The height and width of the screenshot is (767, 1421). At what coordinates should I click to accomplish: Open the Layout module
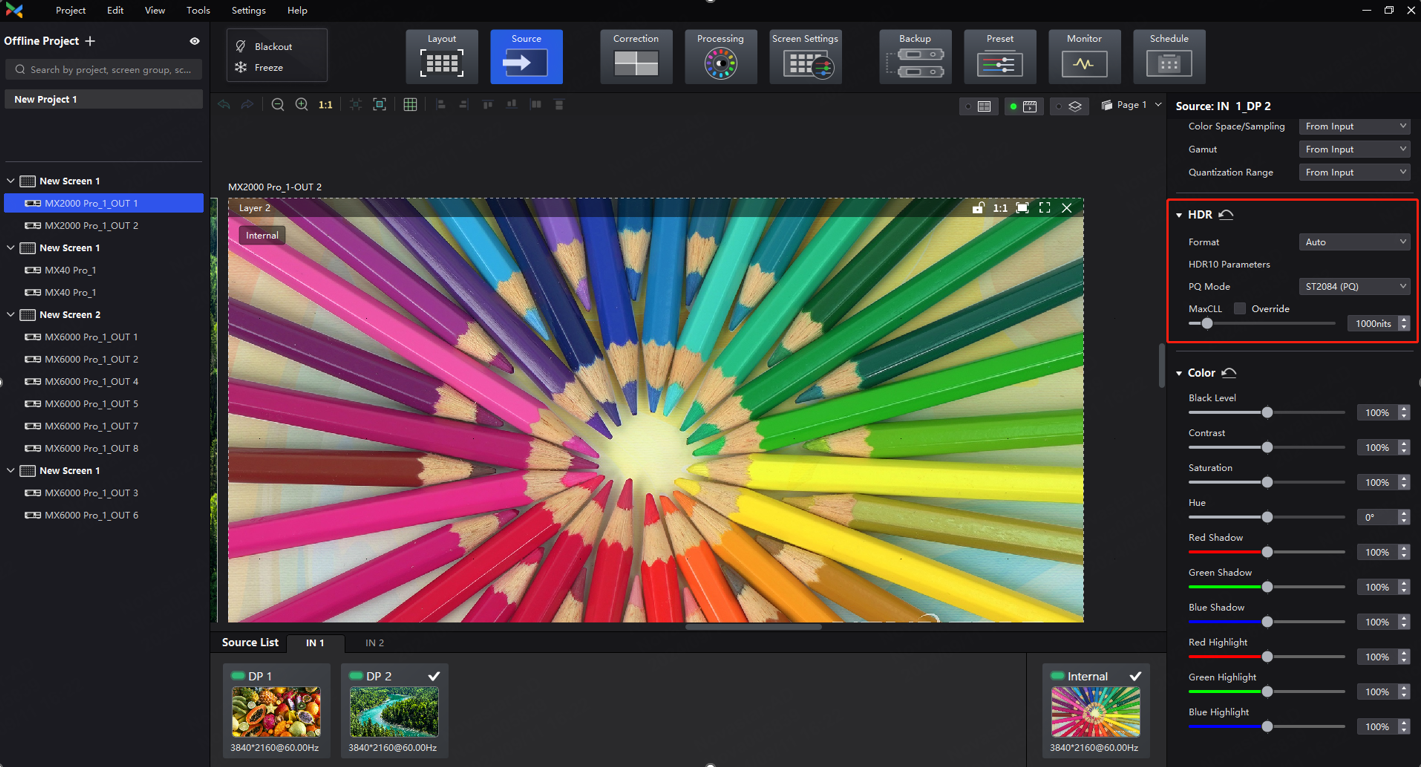tap(441, 56)
